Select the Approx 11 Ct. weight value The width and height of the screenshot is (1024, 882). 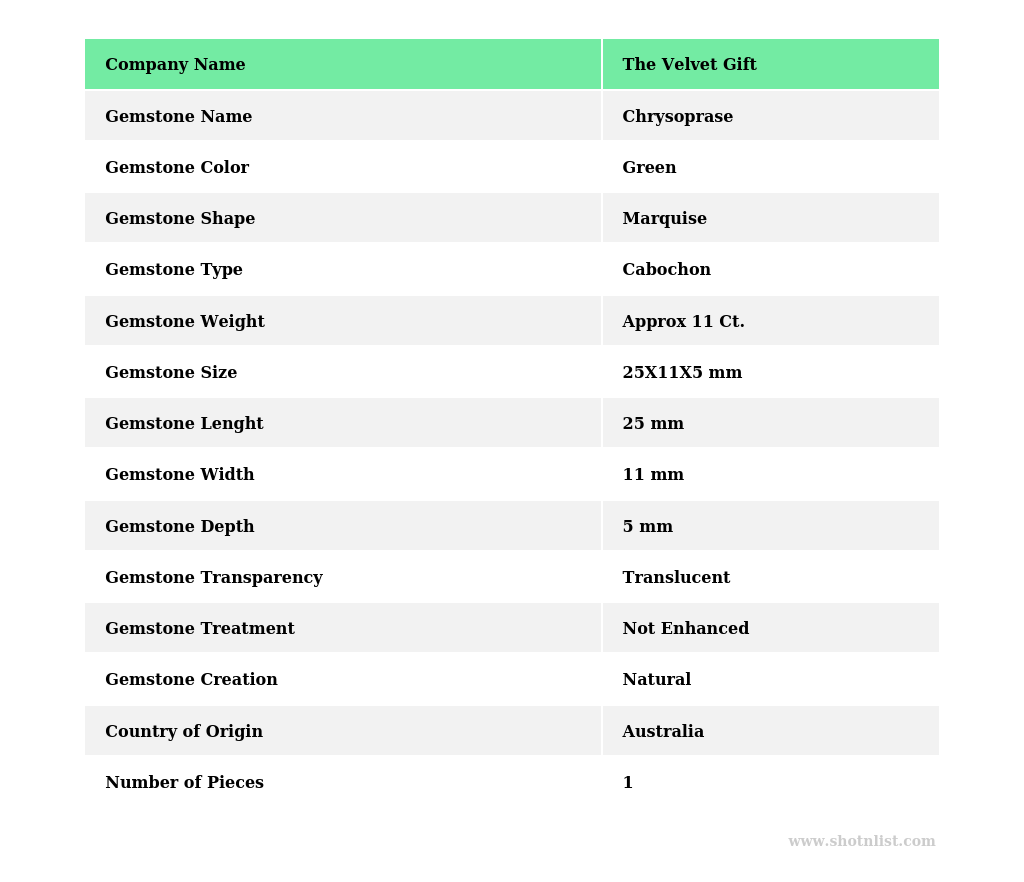pyautogui.click(x=683, y=322)
